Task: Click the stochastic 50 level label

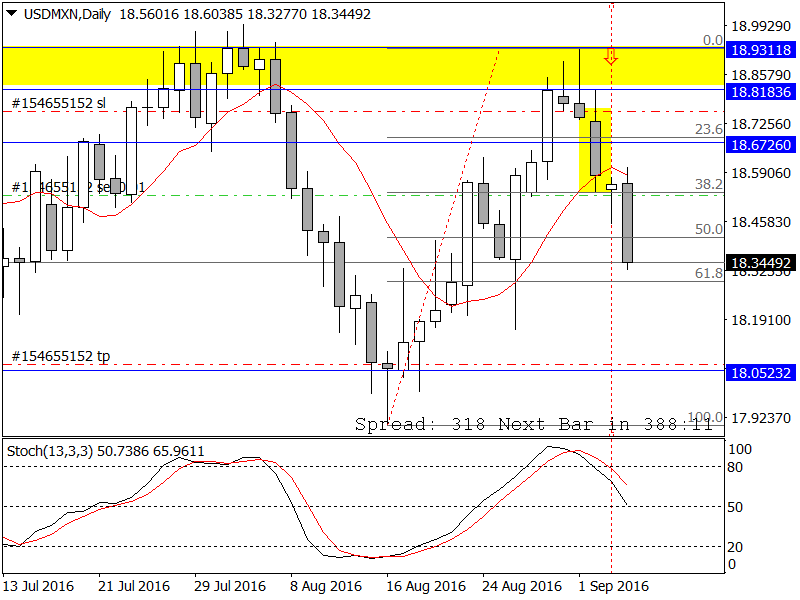Action: coord(735,507)
